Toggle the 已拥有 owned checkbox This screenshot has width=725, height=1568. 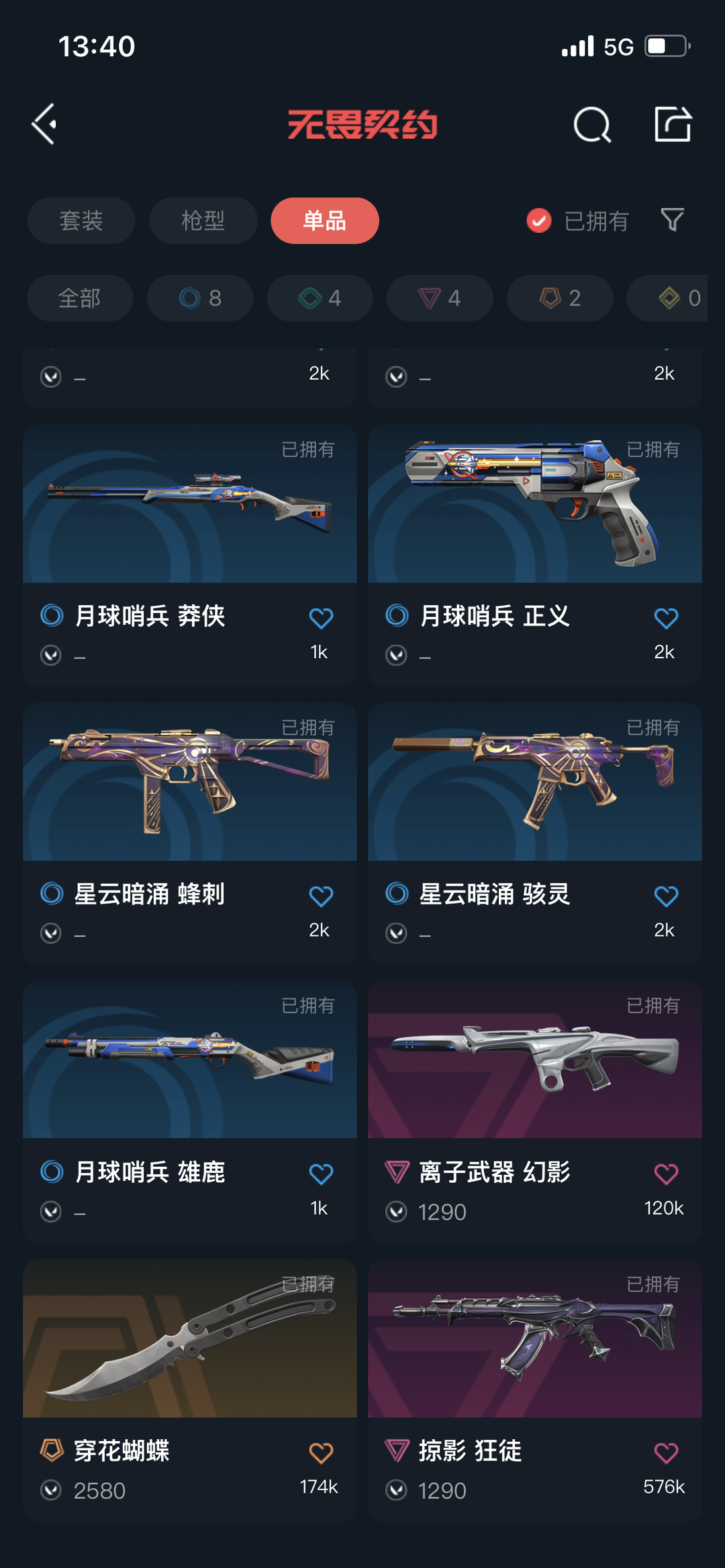pyautogui.click(x=539, y=220)
